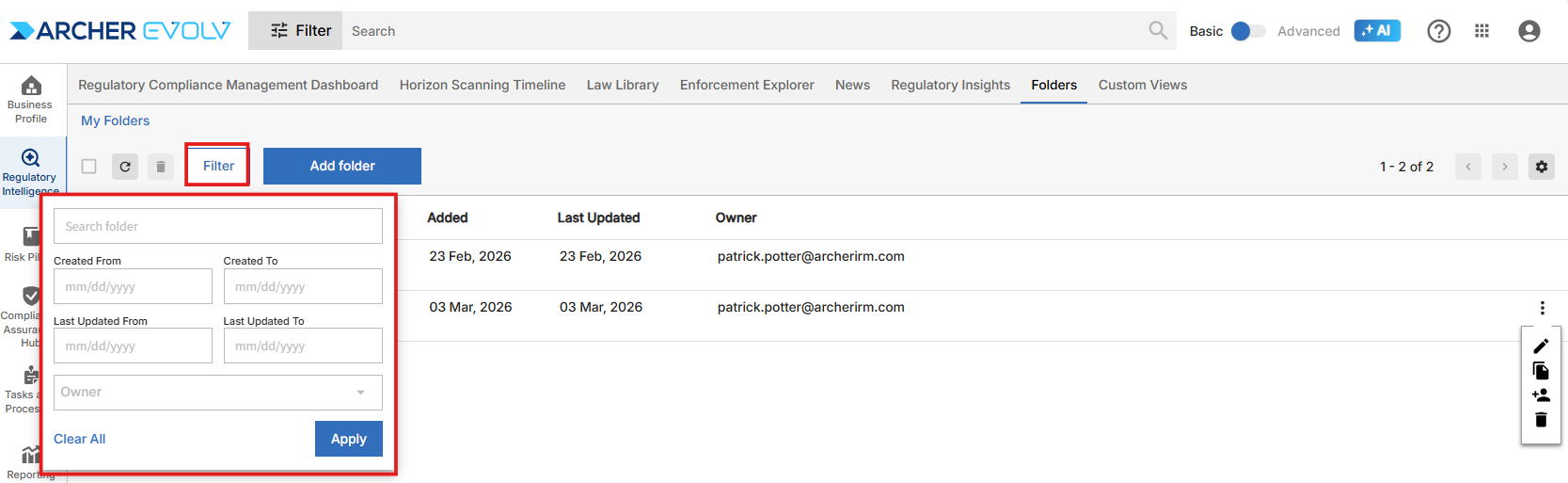Switch to the Law Library tab
1568x483 pixels.
(x=623, y=85)
